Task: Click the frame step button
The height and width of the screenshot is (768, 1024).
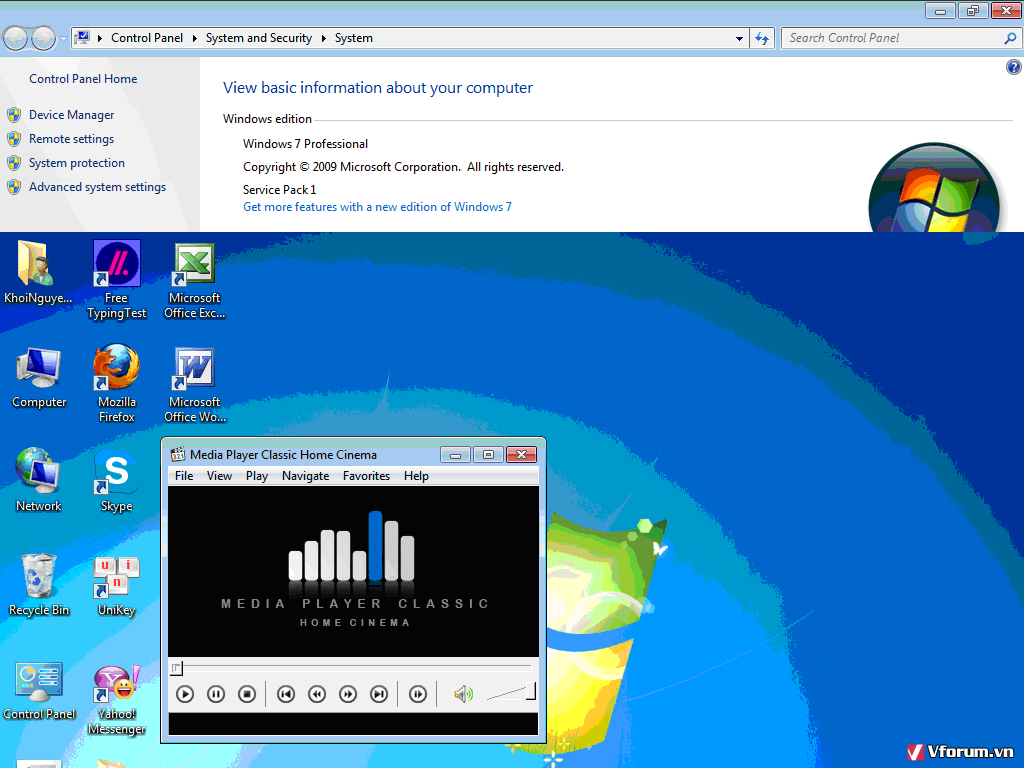Action: pyautogui.click(x=418, y=694)
